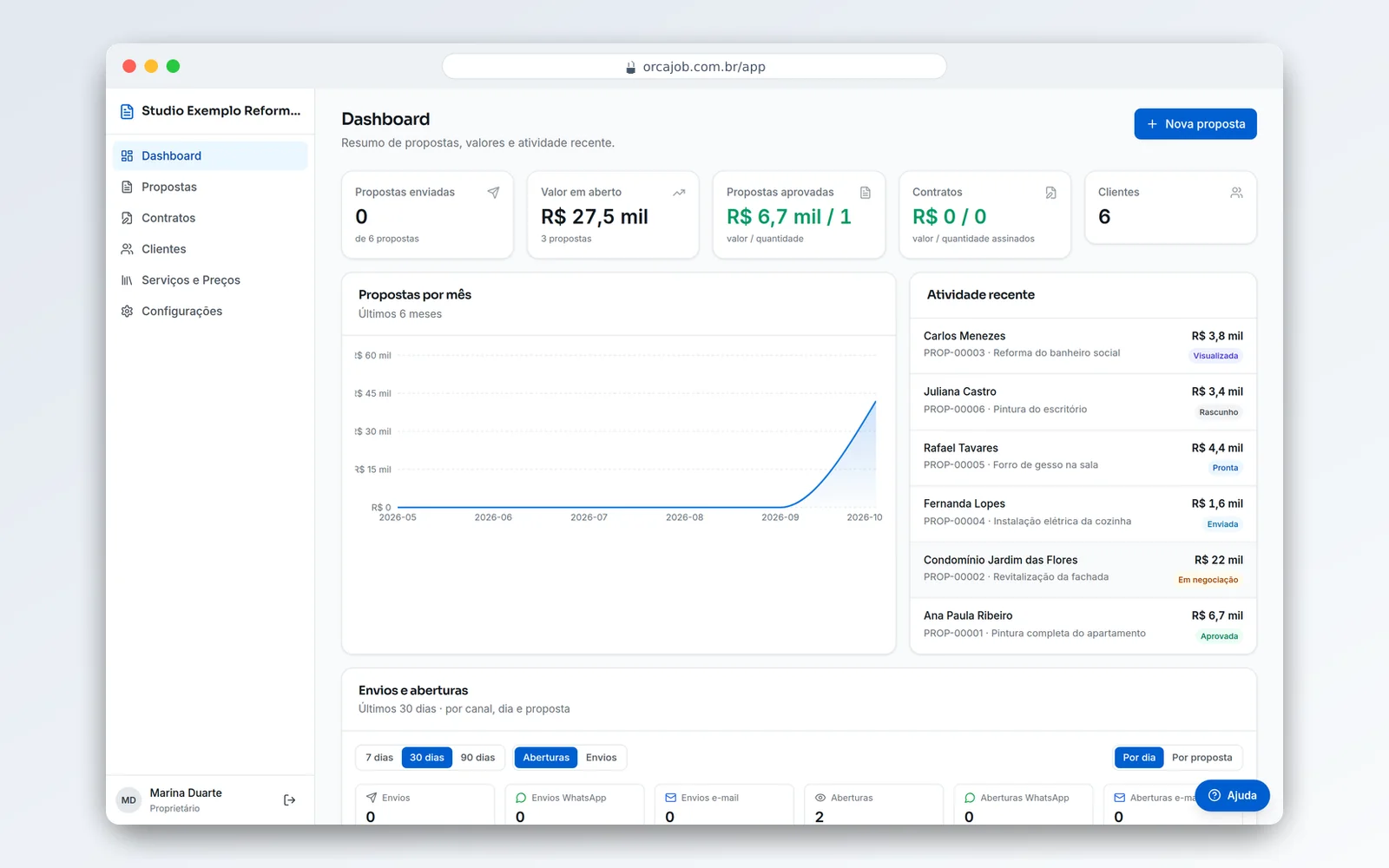This screenshot has width=1389, height=868.
Task: Click the MD user avatar
Action: [128, 800]
